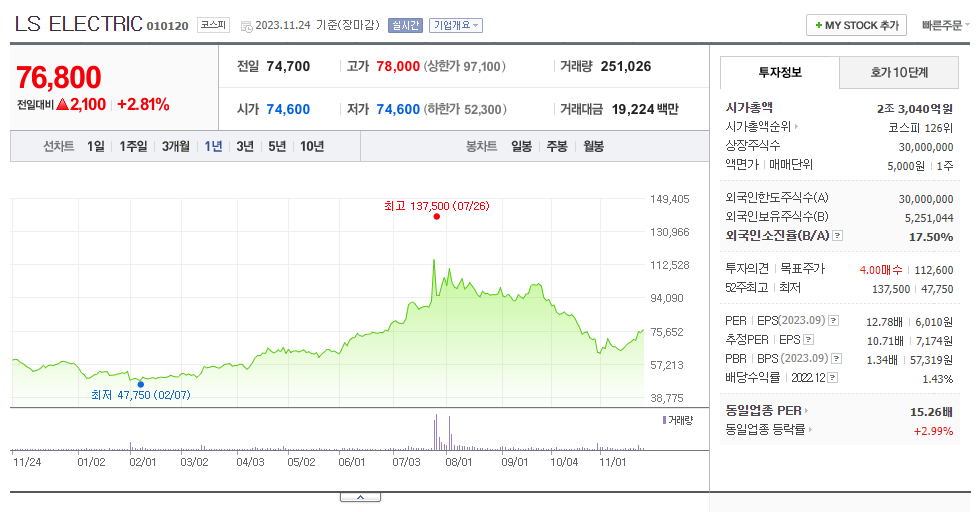Click the 추정PER EPS help question icon
This screenshot has height=512, width=977.
[x=809, y=340]
